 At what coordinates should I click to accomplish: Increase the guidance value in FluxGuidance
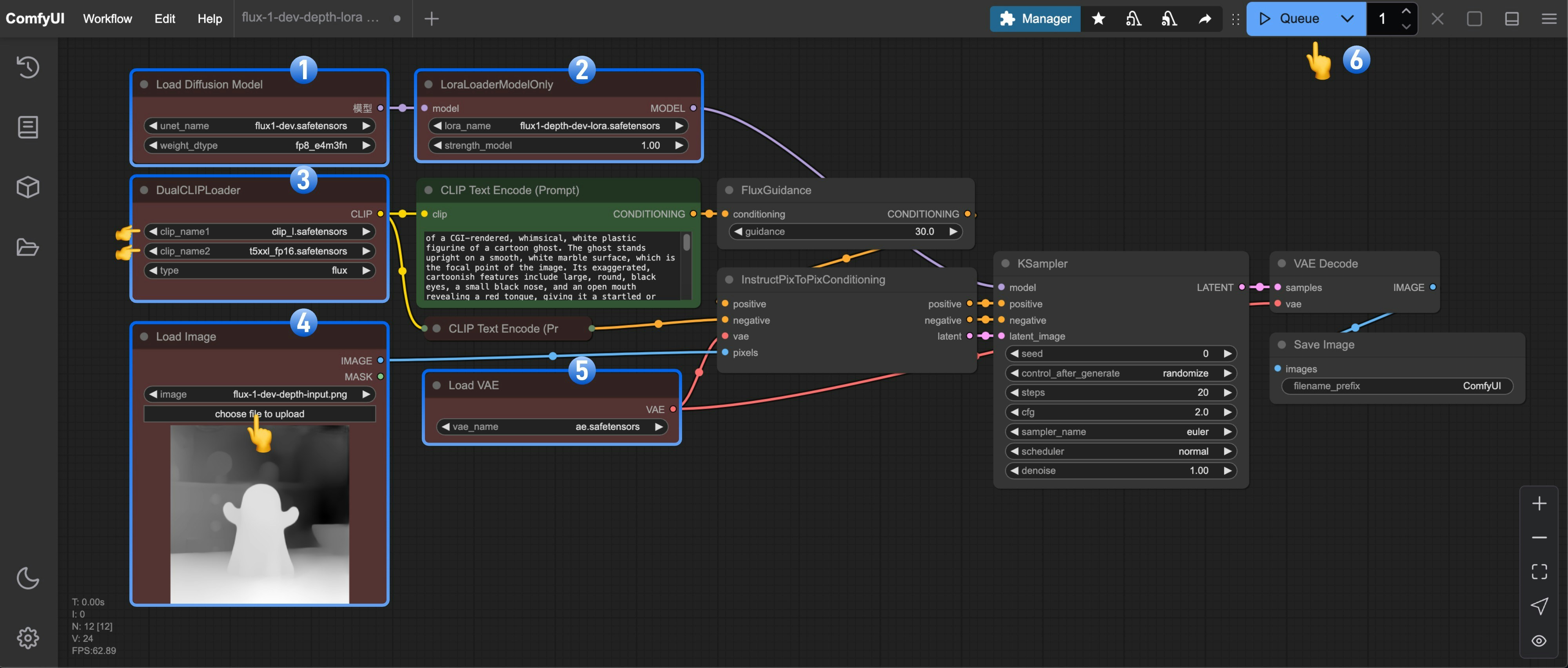953,231
